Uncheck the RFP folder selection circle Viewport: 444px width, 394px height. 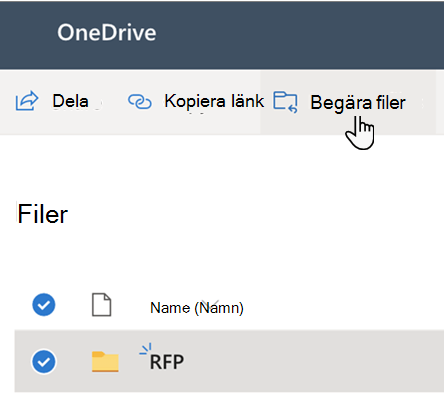(44, 362)
